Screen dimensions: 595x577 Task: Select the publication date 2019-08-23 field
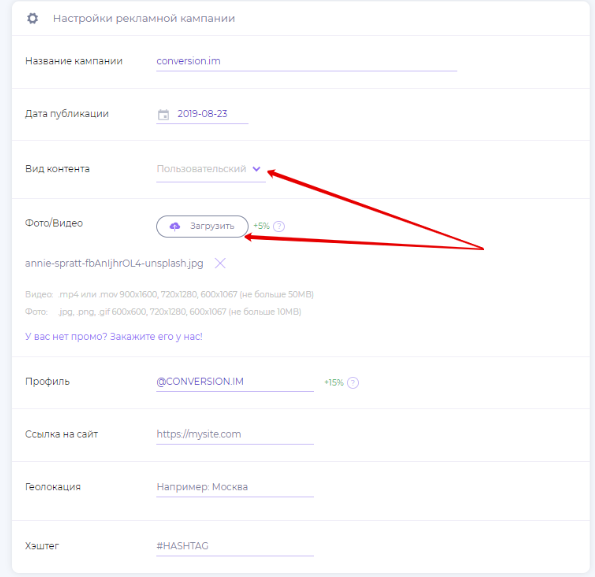202,114
